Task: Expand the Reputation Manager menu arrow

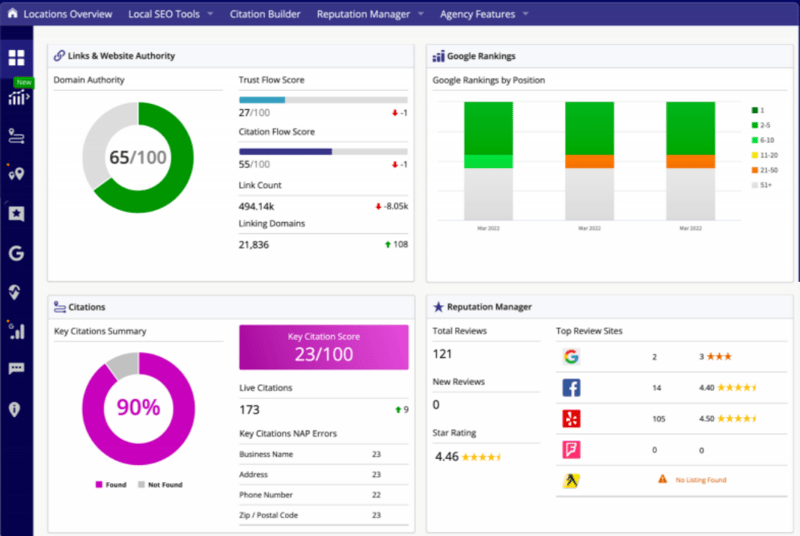Action: [x=421, y=14]
